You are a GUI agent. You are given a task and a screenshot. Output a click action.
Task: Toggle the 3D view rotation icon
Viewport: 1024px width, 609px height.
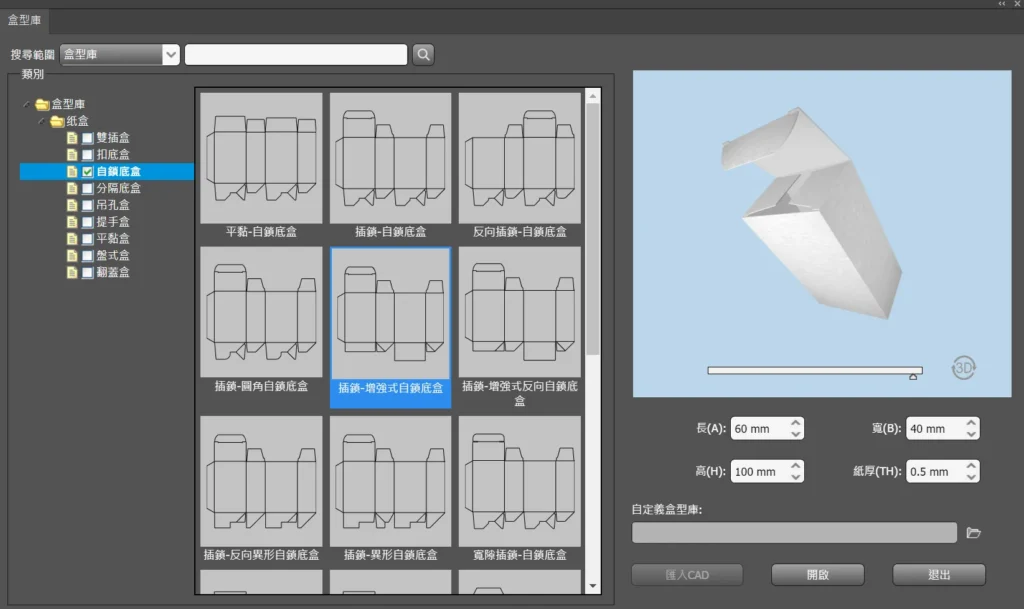click(963, 367)
